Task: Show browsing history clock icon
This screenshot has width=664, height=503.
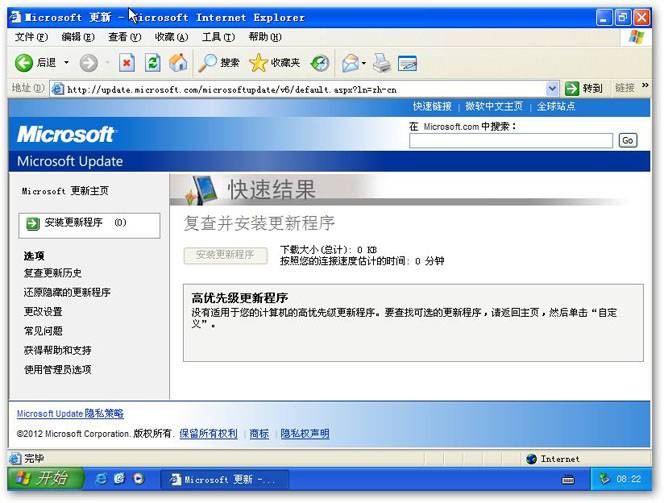Action: [x=319, y=63]
